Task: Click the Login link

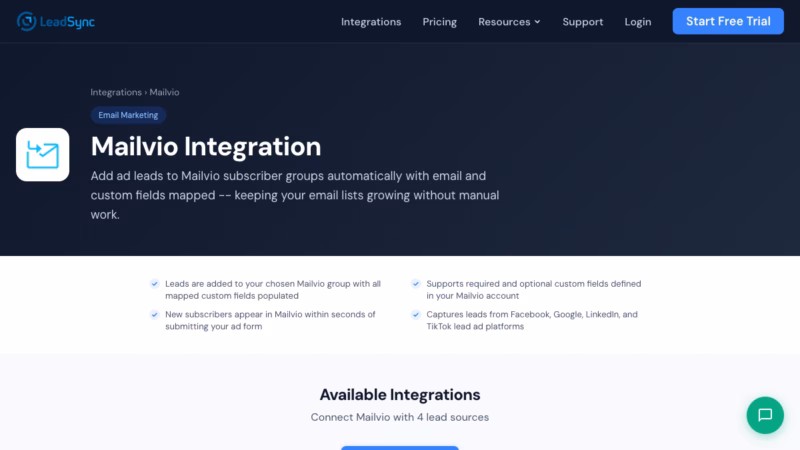Action: [x=638, y=22]
